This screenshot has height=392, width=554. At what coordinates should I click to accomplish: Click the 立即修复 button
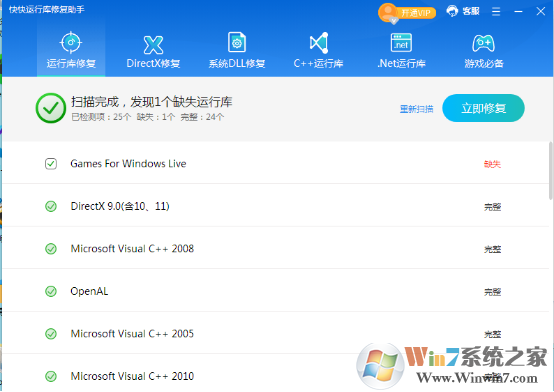[x=483, y=108]
